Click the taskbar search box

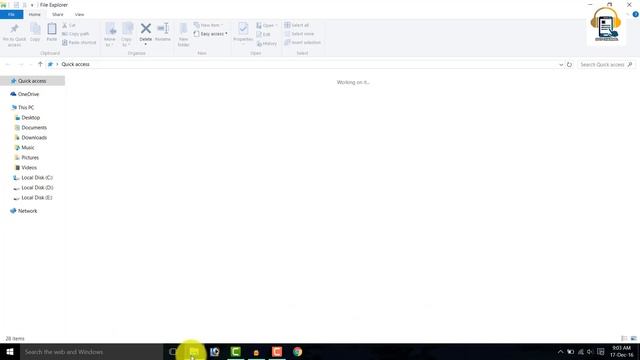tap(91, 351)
